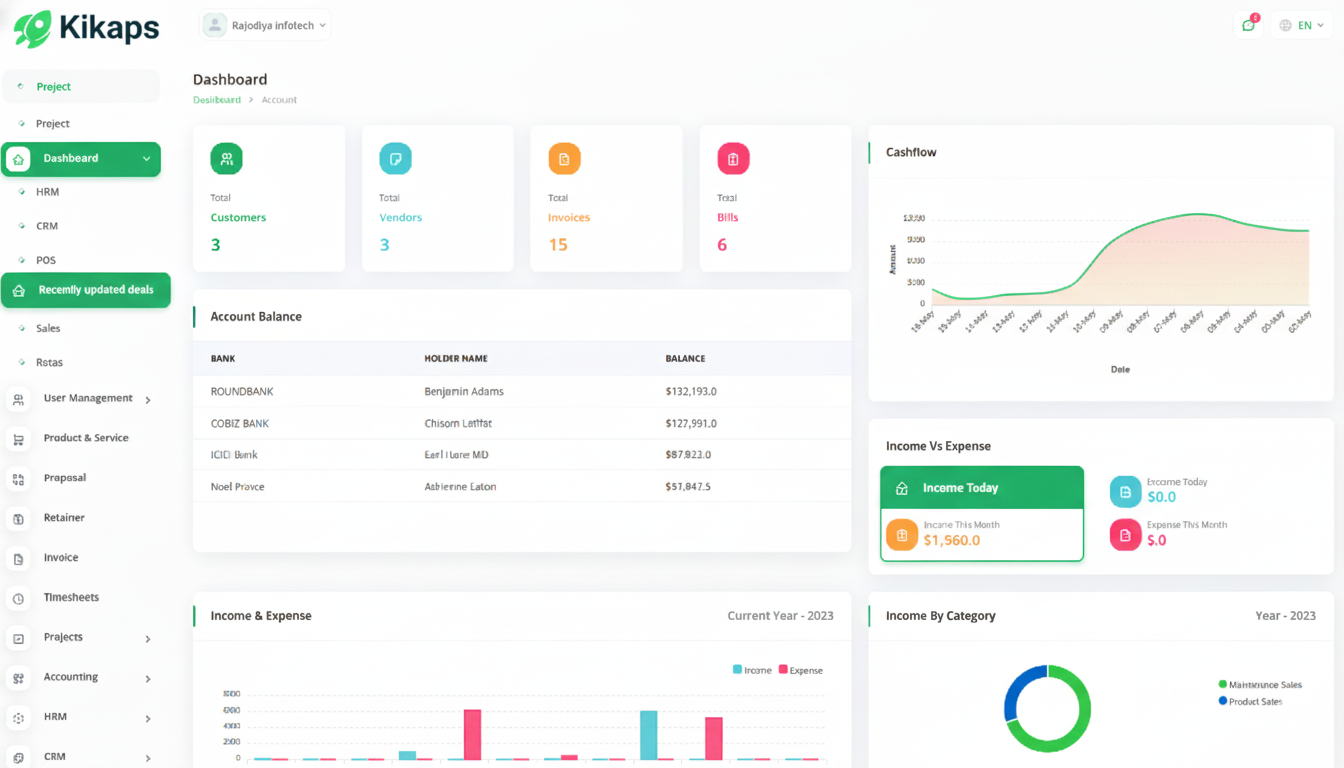1344x768 pixels.
Task: Open the Timesheets section via its clock icon
Action: [18, 598]
